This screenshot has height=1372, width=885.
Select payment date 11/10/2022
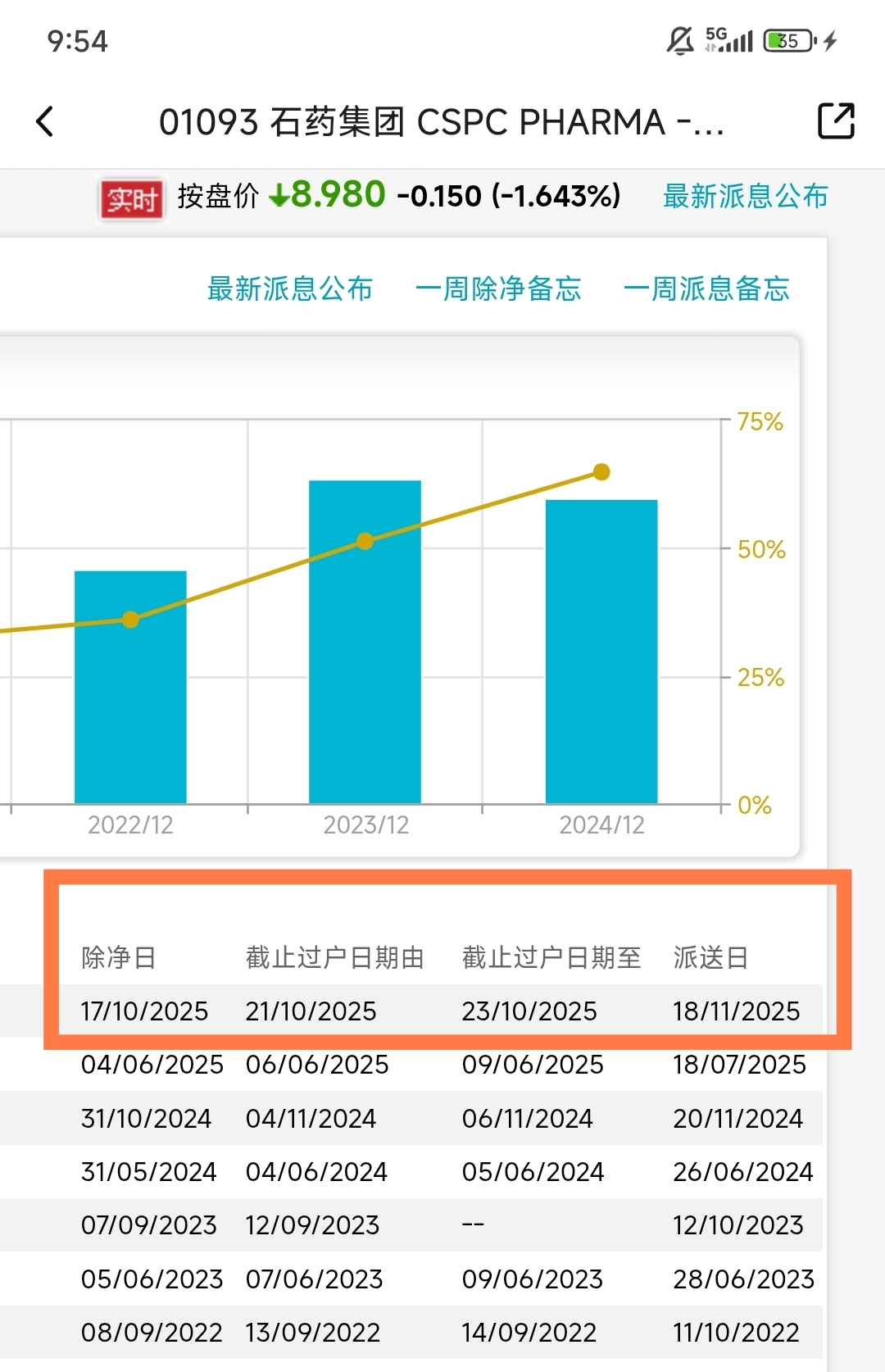tap(736, 1333)
